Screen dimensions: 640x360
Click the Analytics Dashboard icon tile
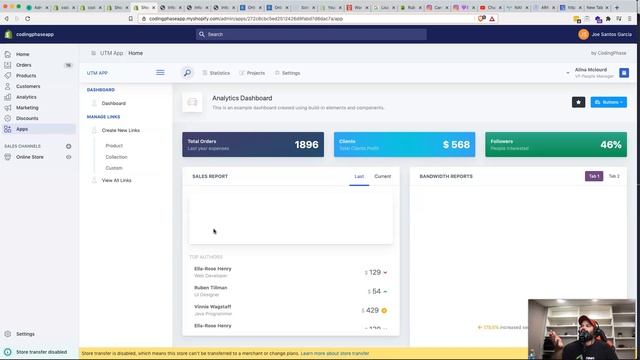click(x=192, y=102)
